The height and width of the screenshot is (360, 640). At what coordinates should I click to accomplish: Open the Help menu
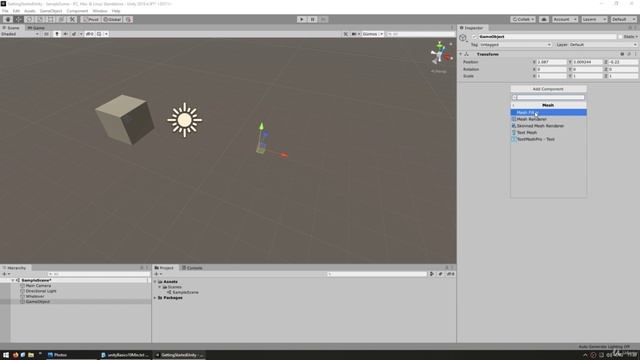coord(116,11)
